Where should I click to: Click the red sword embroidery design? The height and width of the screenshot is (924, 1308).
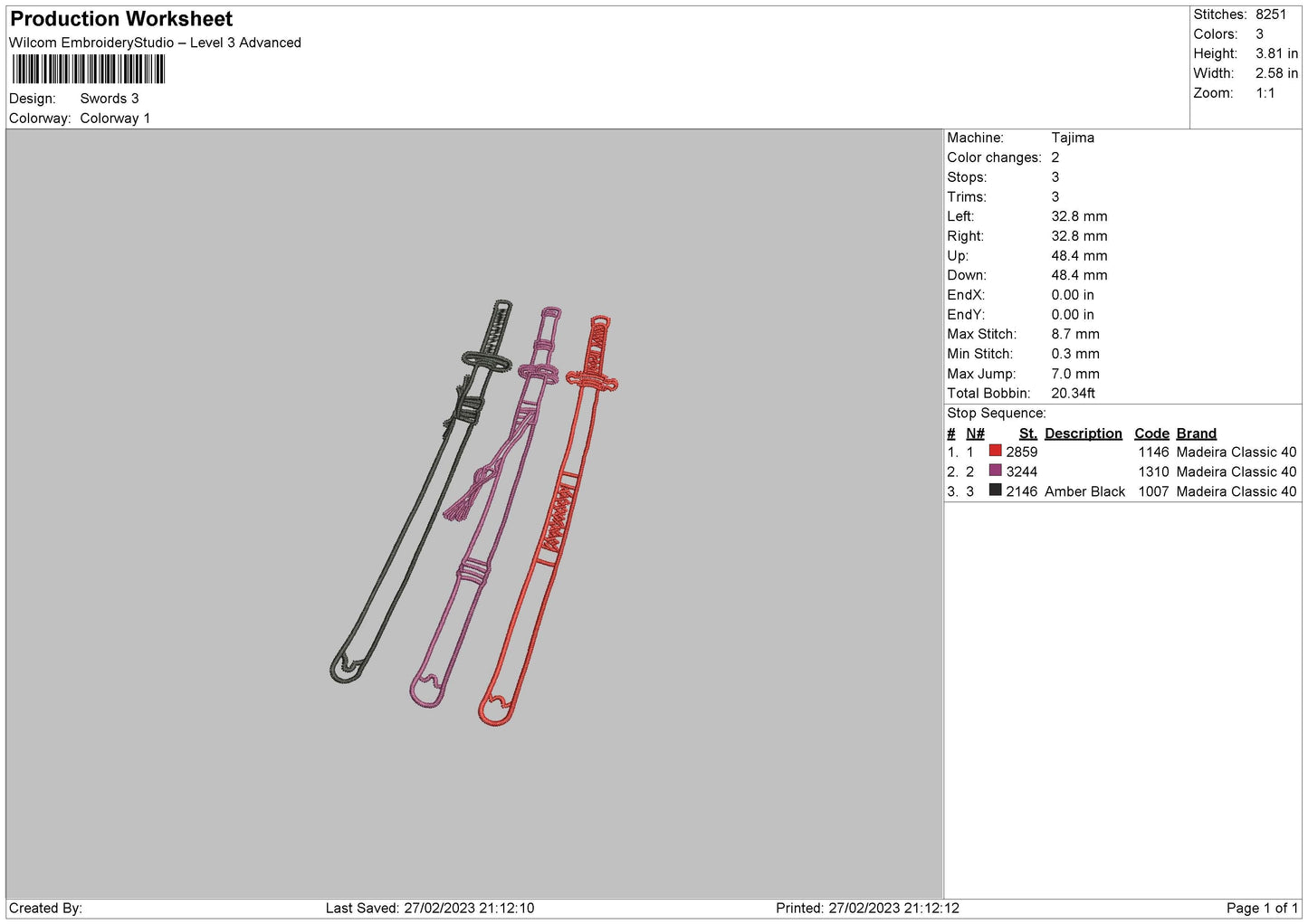click(x=549, y=520)
